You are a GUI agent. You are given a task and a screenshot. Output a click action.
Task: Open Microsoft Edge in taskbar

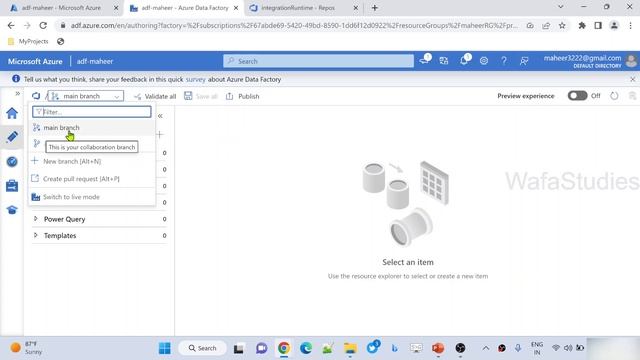(306, 348)
